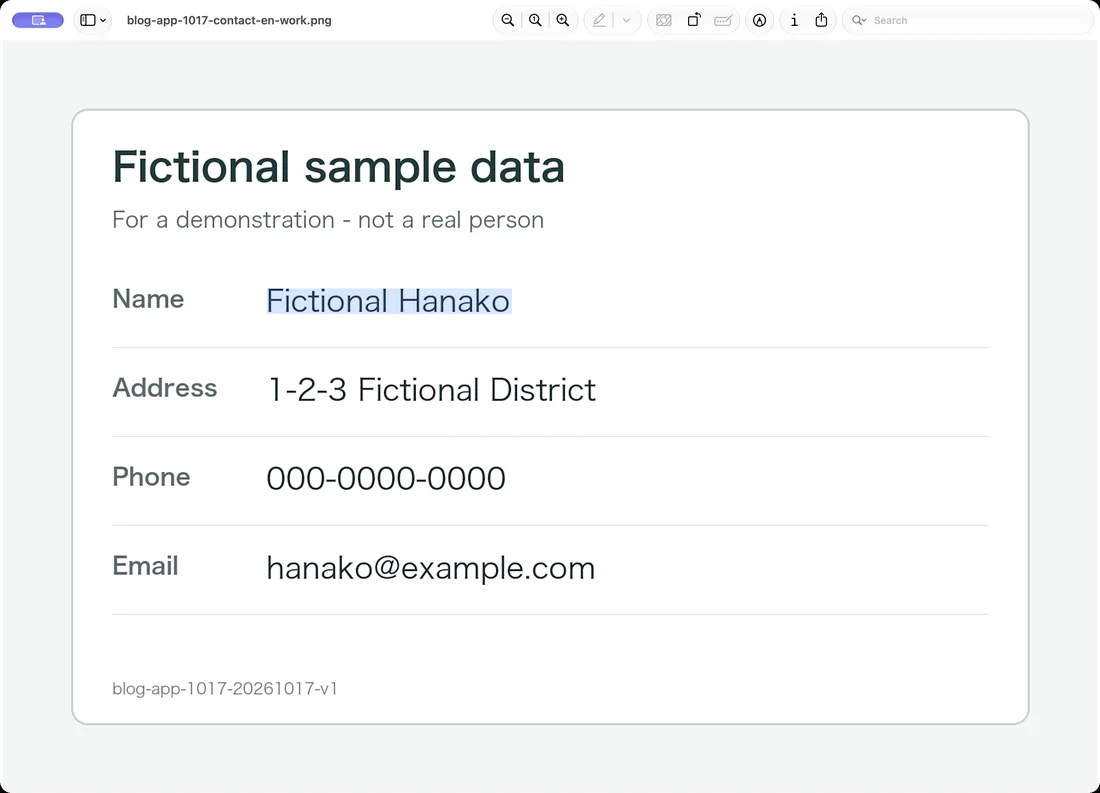The height and width of the screenshot is (793, 1100).
Task: Click the heading 'Fictional sample data'
Action: tap(338, 167)
